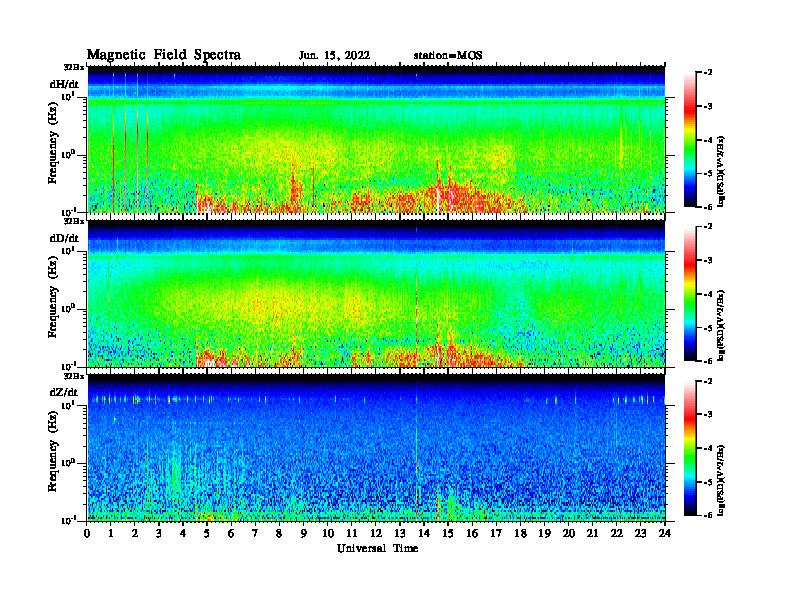The image size is (792, 612).
Task: Click the '32Hz' label above dZ/dt
Action: (74, 376)
